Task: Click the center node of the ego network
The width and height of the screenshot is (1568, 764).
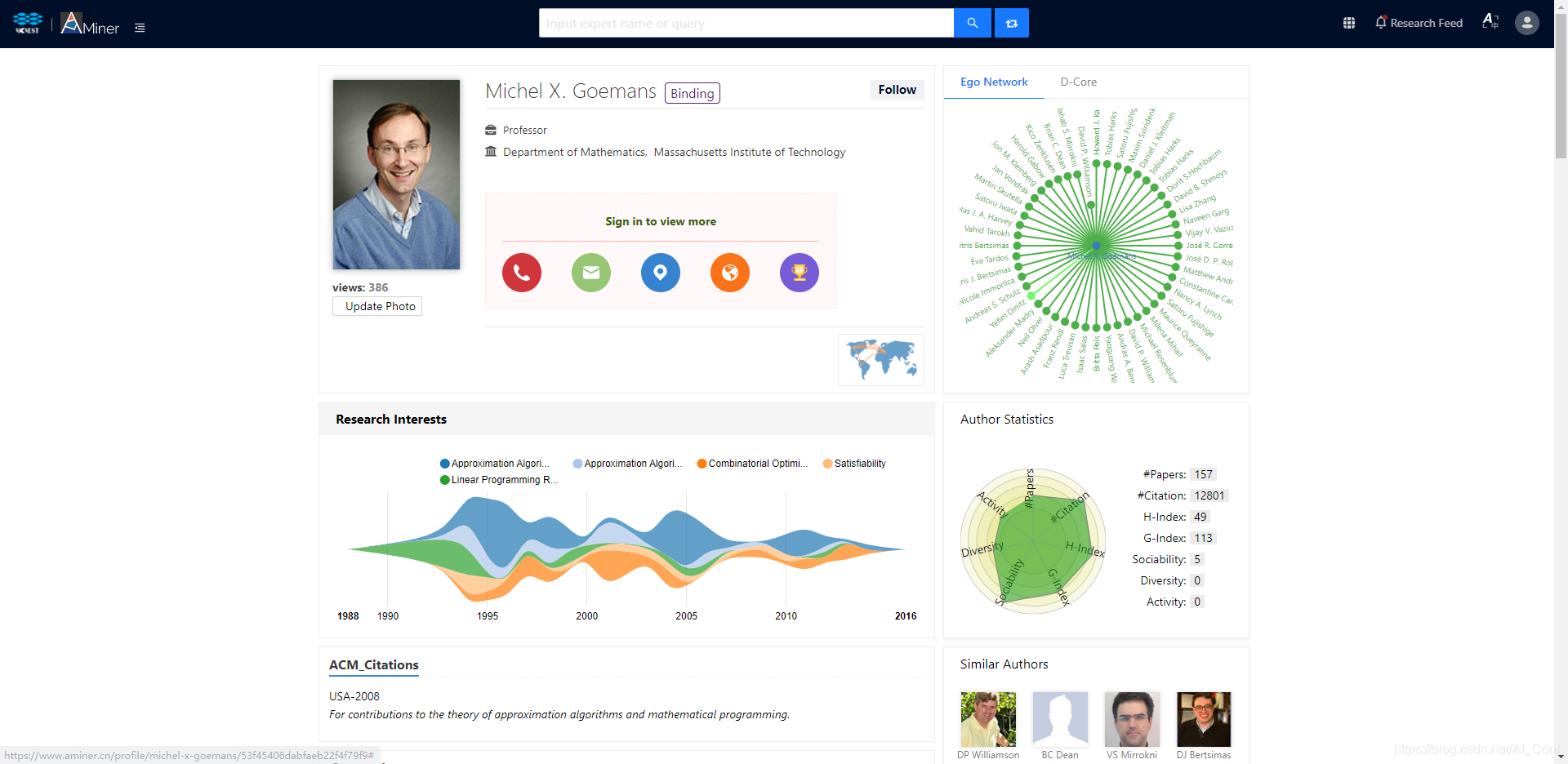Action: (x=1096, y=245)
